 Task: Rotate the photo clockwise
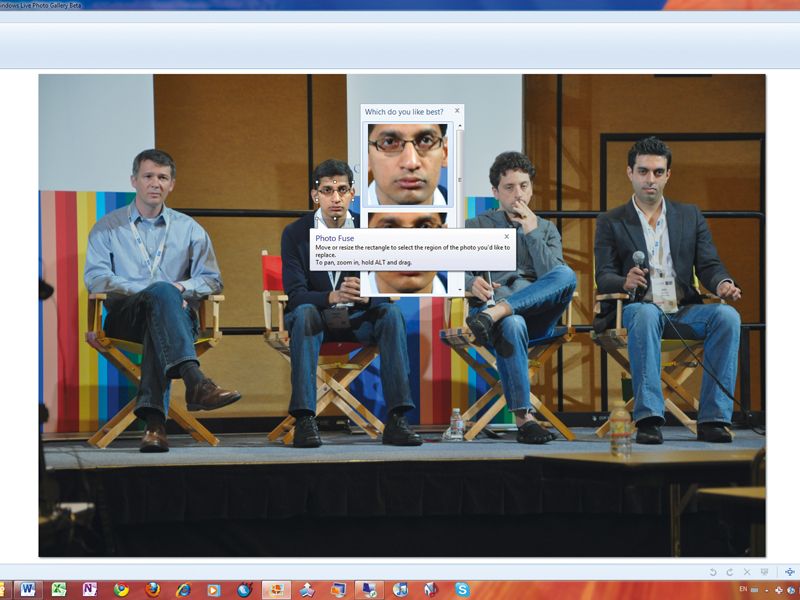coord(730,572)
